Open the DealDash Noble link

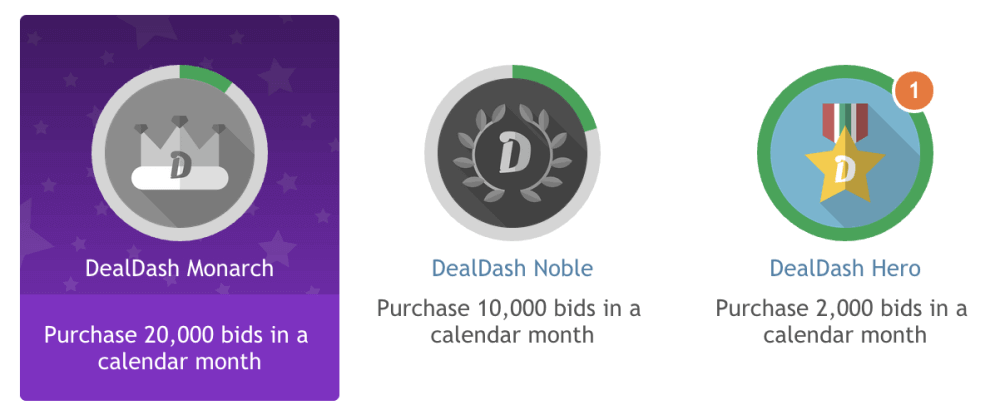tap(512, 269)
